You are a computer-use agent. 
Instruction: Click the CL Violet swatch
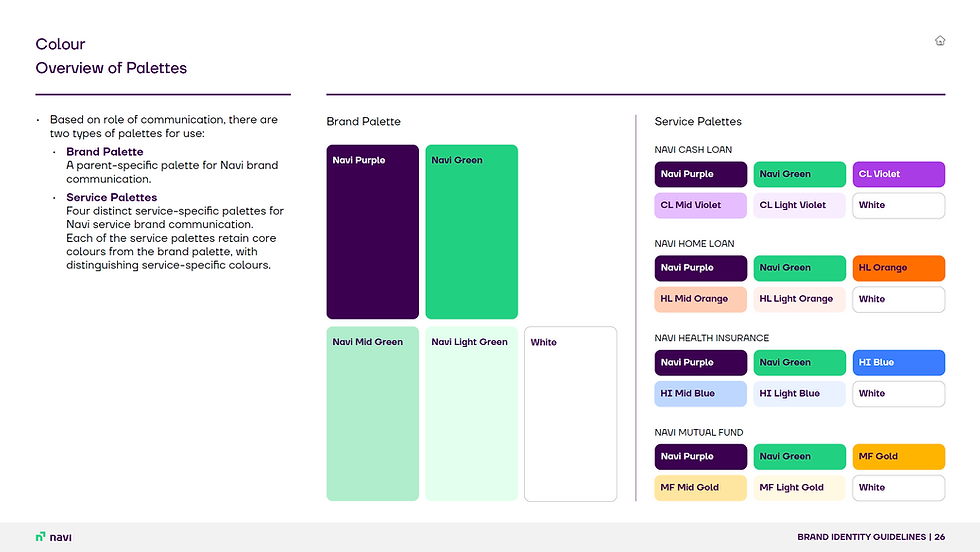[899, 174]
